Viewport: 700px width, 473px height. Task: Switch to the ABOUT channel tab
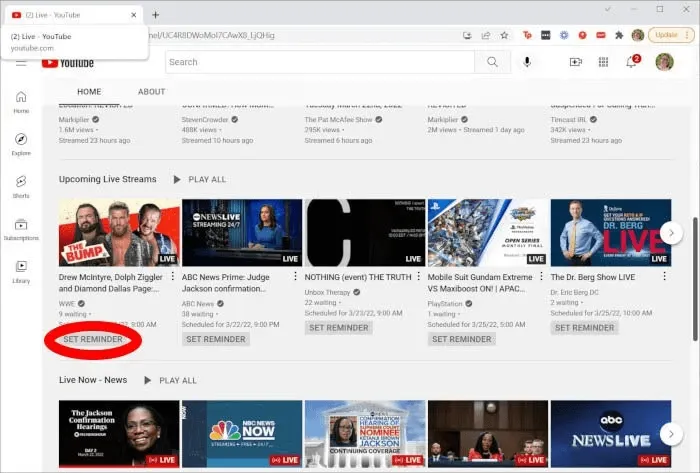(151, 91)
